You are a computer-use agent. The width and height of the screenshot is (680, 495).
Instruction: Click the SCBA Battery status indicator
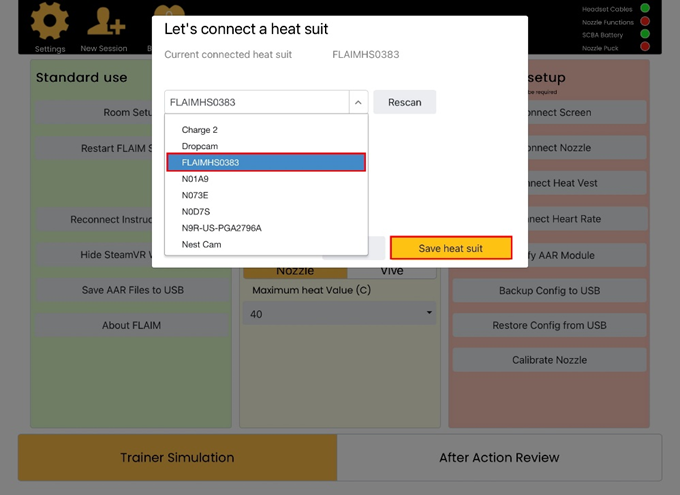[645, 34]
